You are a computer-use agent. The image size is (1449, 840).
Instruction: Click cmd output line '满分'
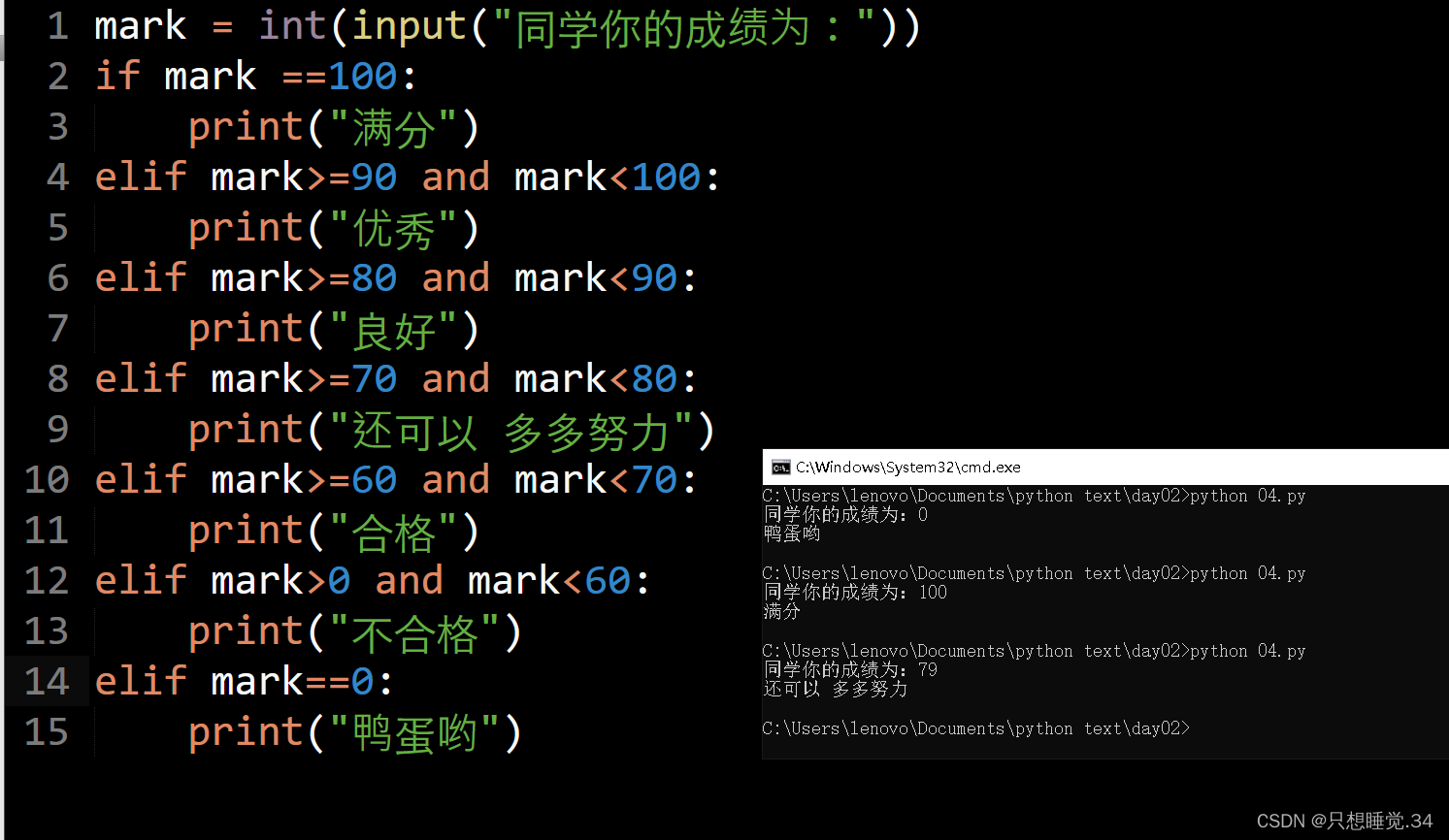pyautogui.click(x=782, y=611)
